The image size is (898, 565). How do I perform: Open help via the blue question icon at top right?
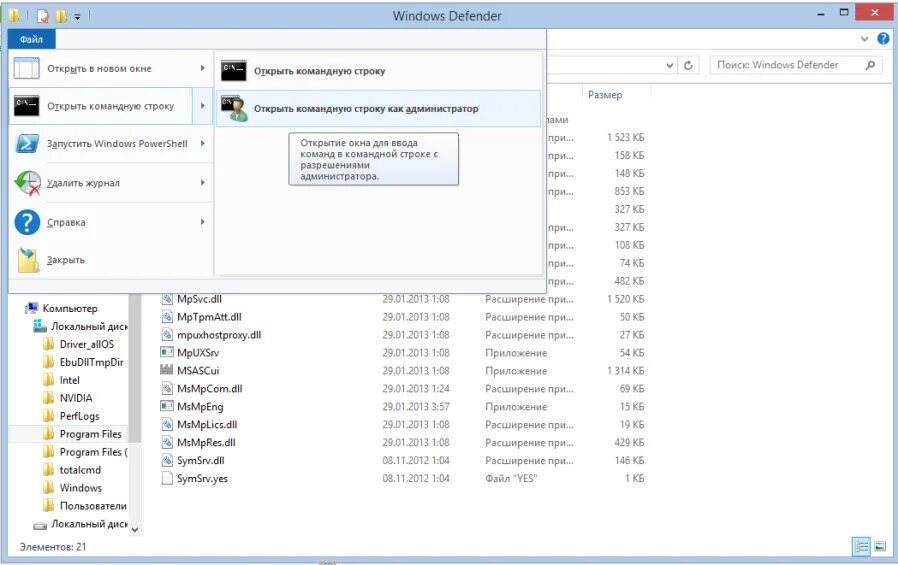[x=883, y=38]
